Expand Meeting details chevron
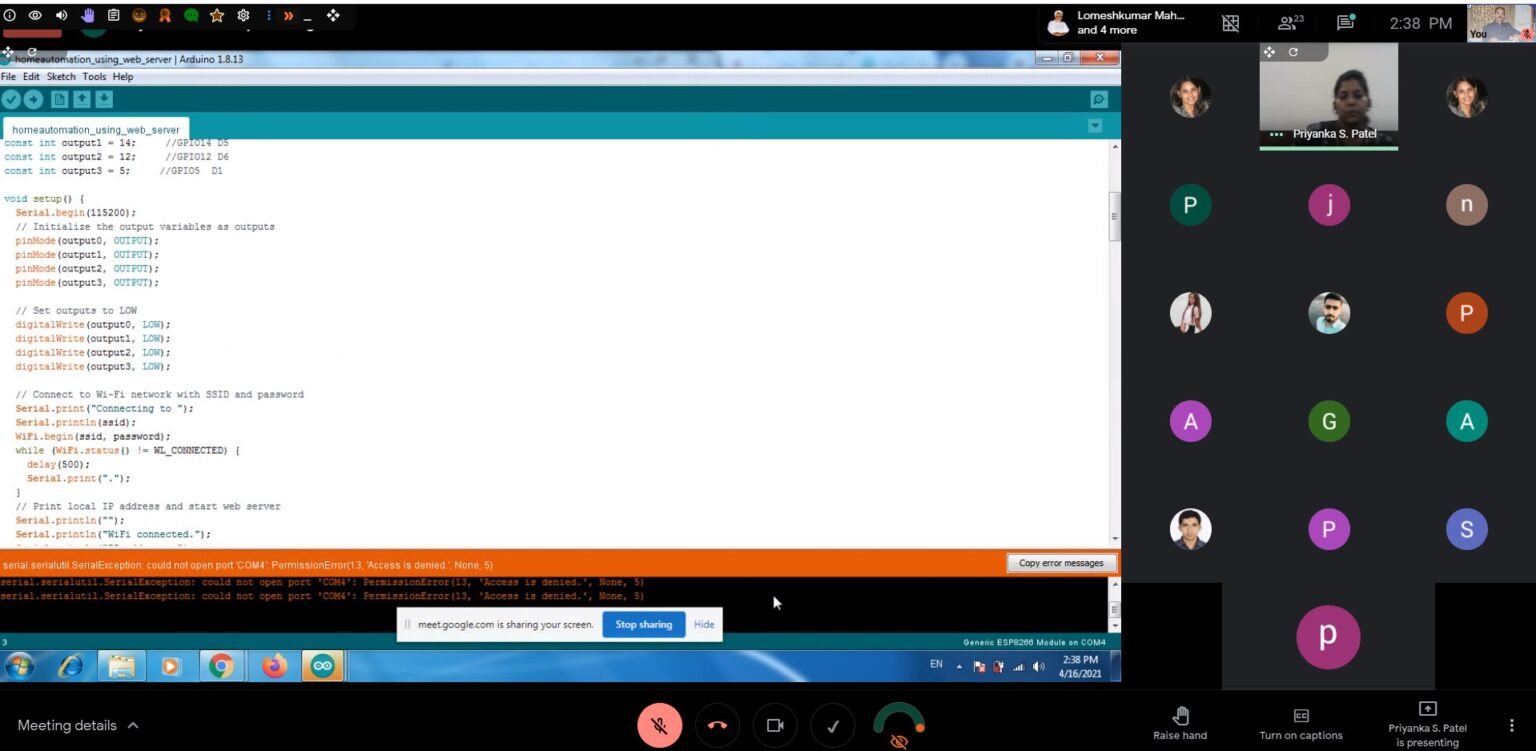The height and width of the screenshot is (751, 1536). 133,726
